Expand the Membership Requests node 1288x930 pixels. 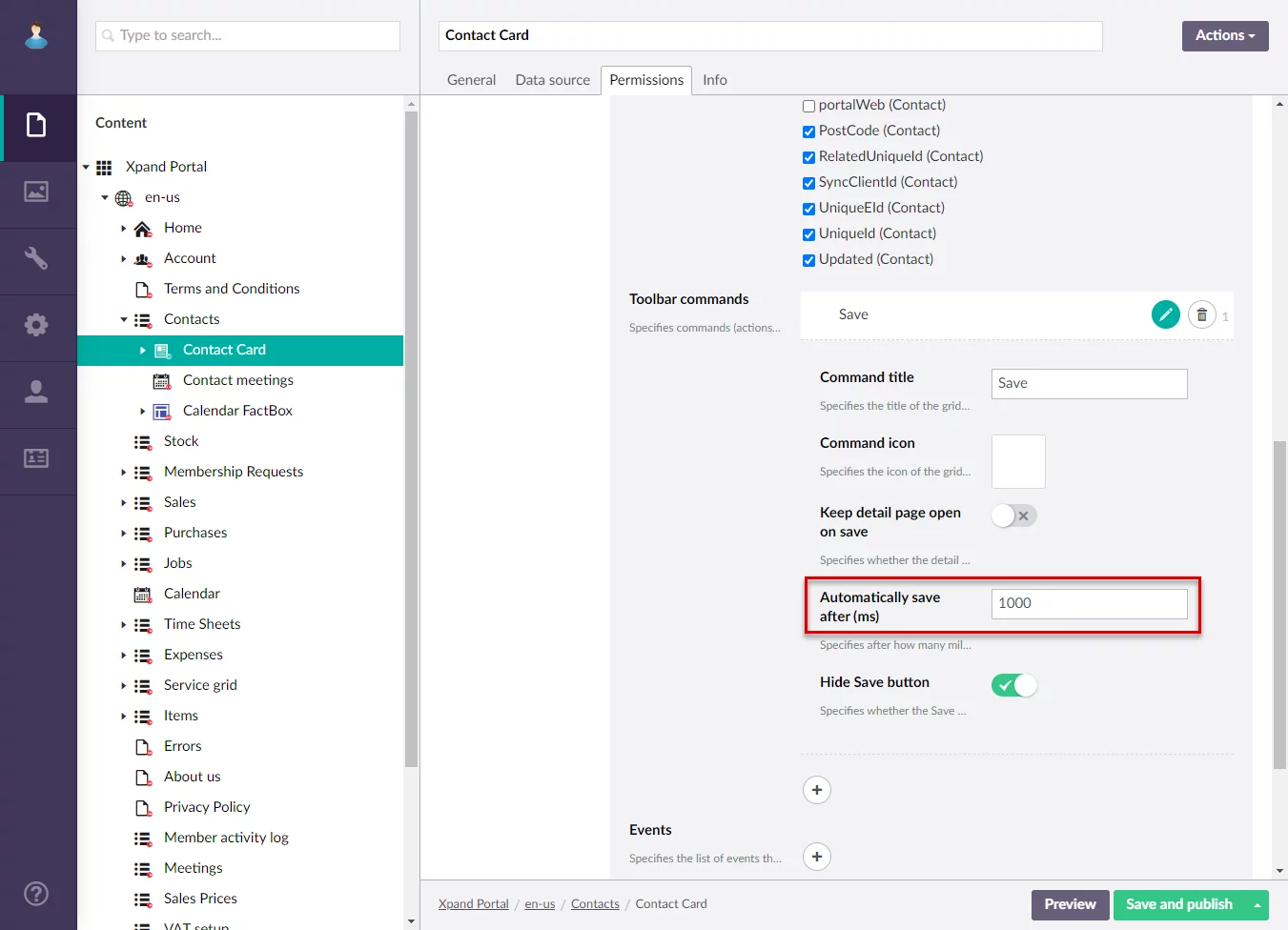point(124,472)
